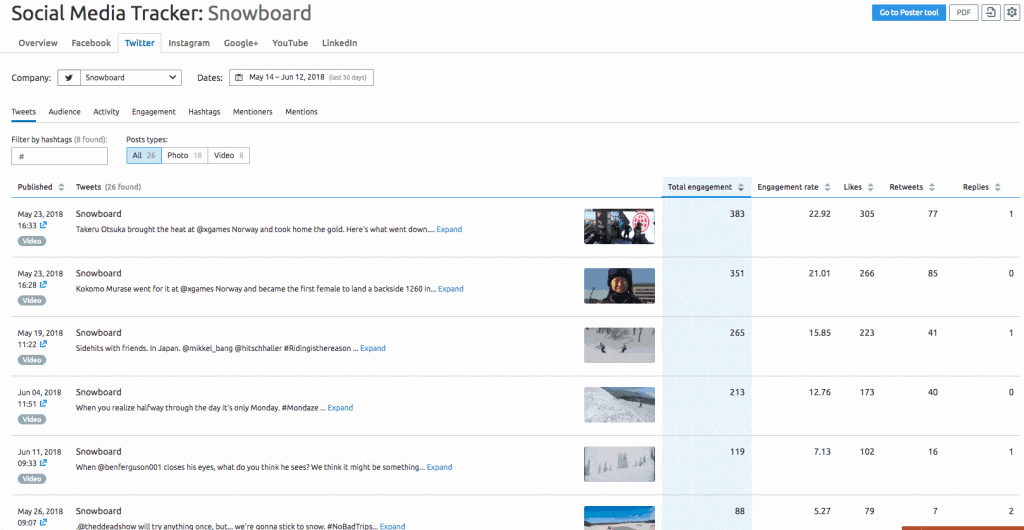Click the hashtag filter input field
1024x530 pixels.
(59, 156)
